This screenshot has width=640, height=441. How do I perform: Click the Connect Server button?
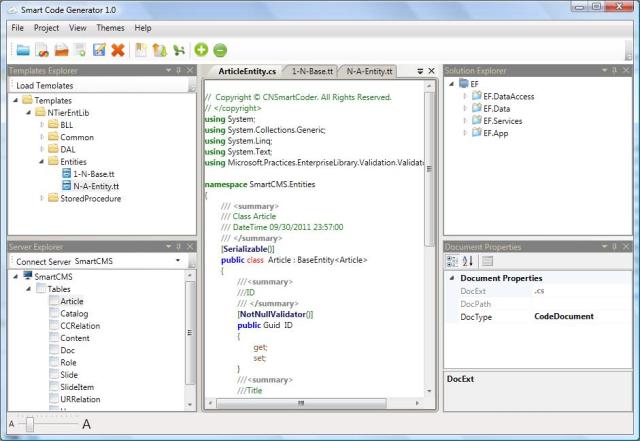click(43, 261)
